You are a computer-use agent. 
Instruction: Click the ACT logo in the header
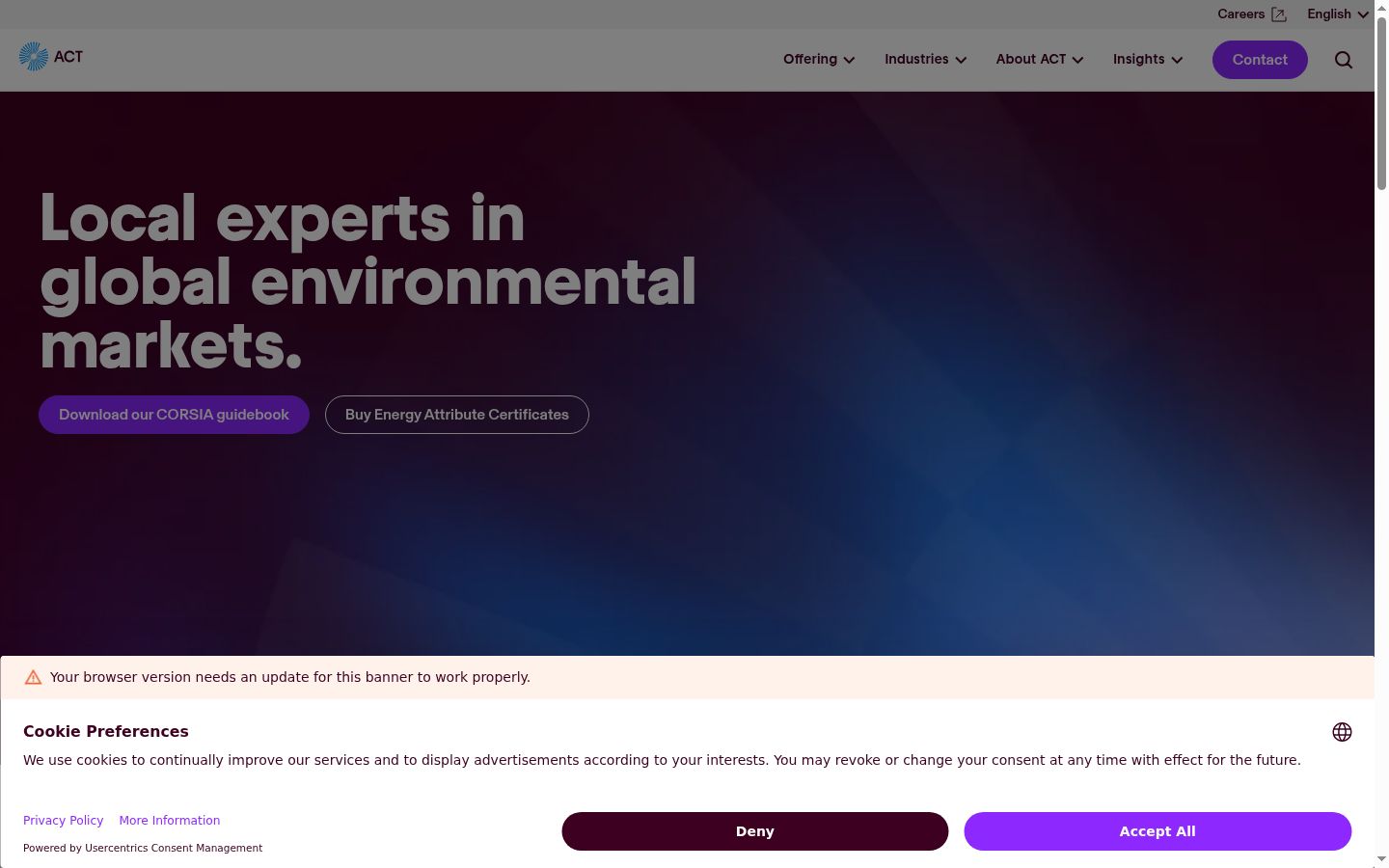pyautogui.click(x=51, y=57)
